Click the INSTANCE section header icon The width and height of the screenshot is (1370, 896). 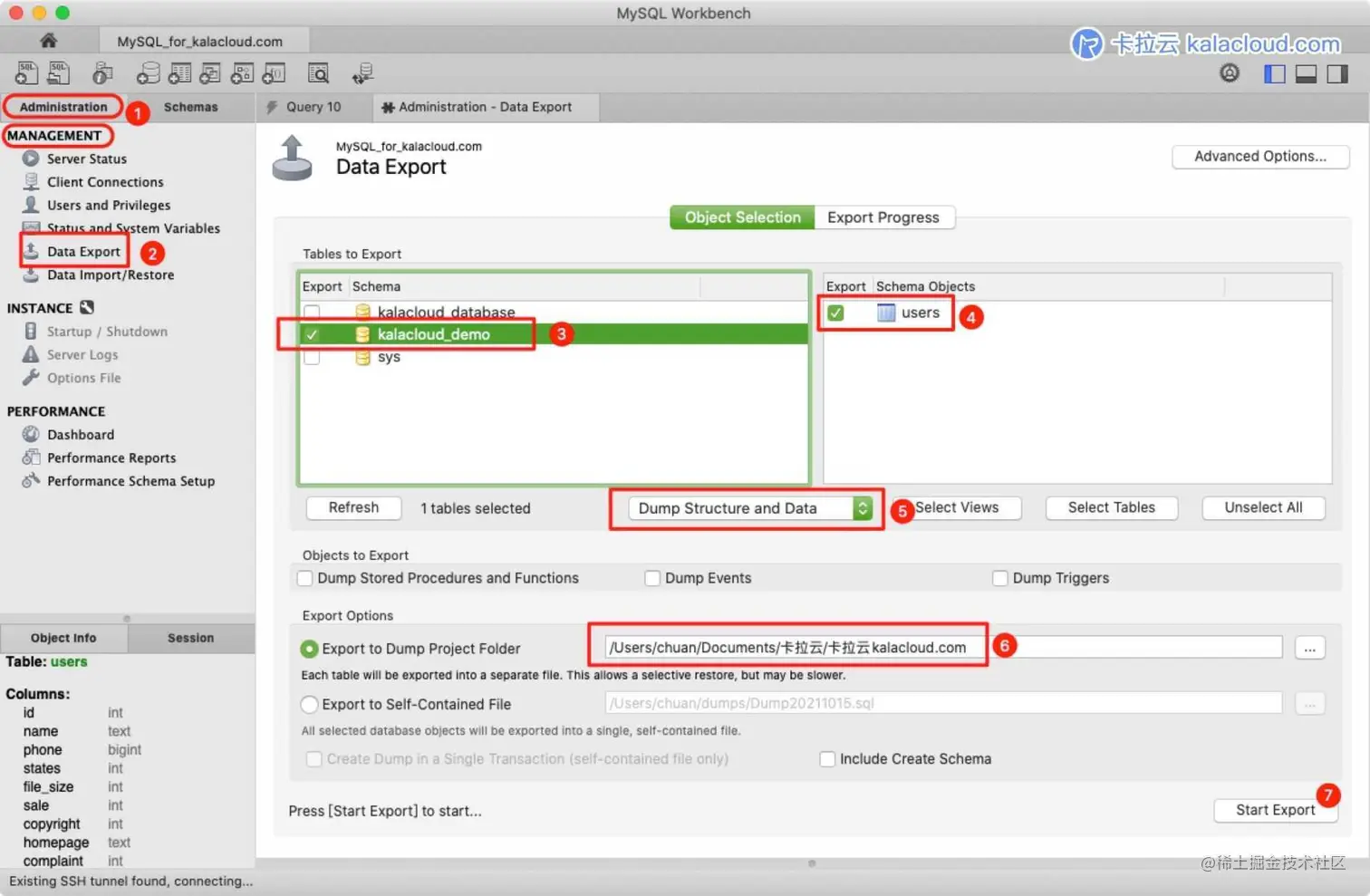(87, 307)
